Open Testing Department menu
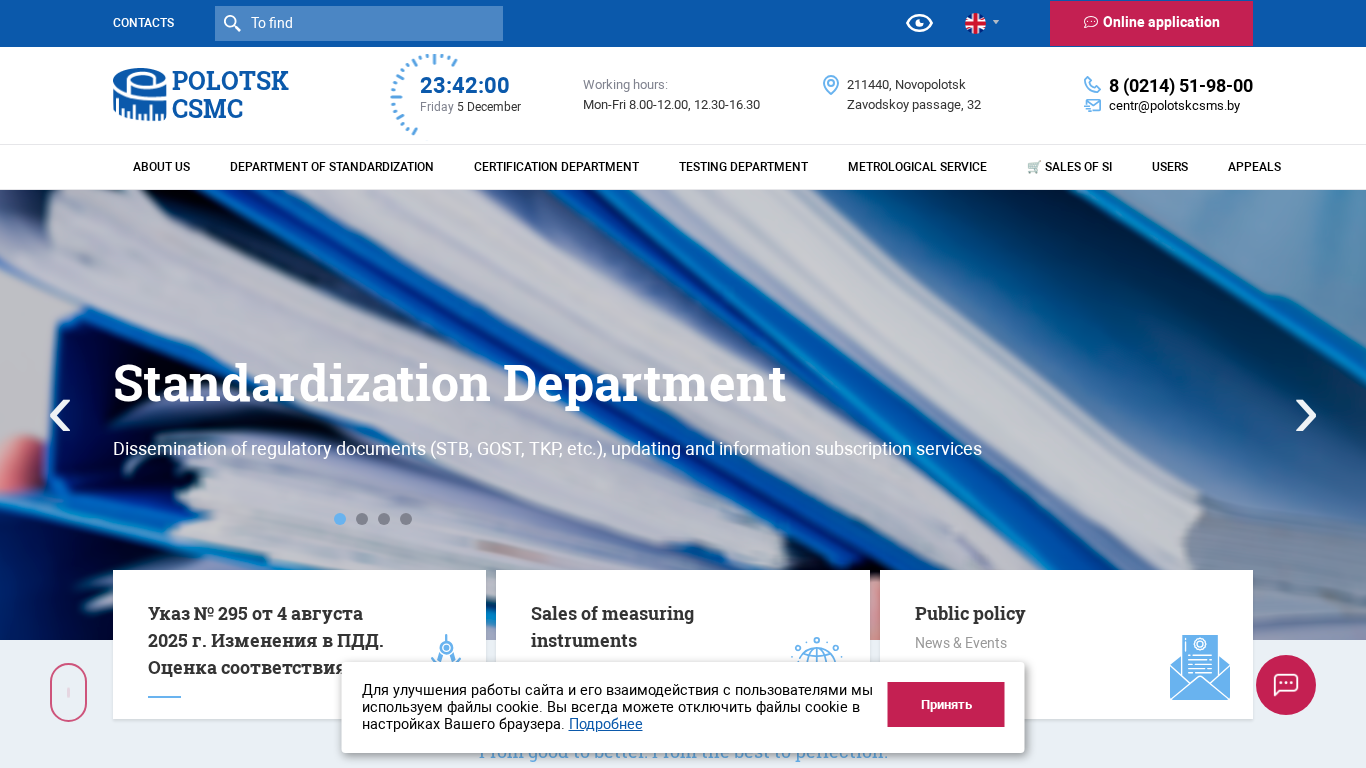This screenshot has height=768, width=1366. [743, 167]
